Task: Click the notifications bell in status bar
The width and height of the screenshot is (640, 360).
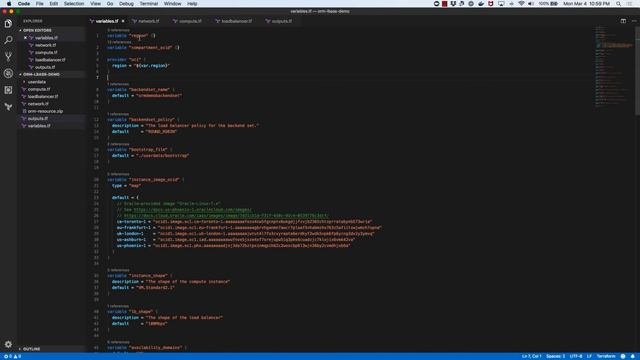Action: (632, 356)
